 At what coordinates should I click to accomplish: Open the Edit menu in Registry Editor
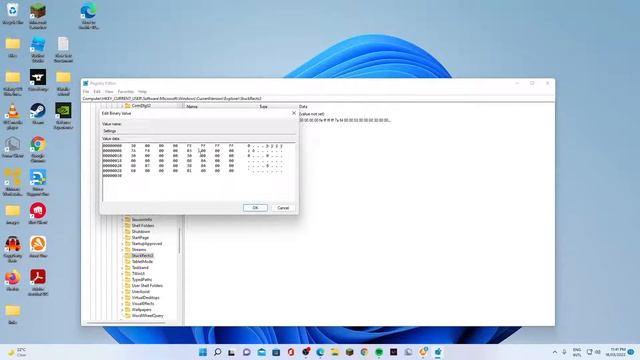[x=97, y=91]
